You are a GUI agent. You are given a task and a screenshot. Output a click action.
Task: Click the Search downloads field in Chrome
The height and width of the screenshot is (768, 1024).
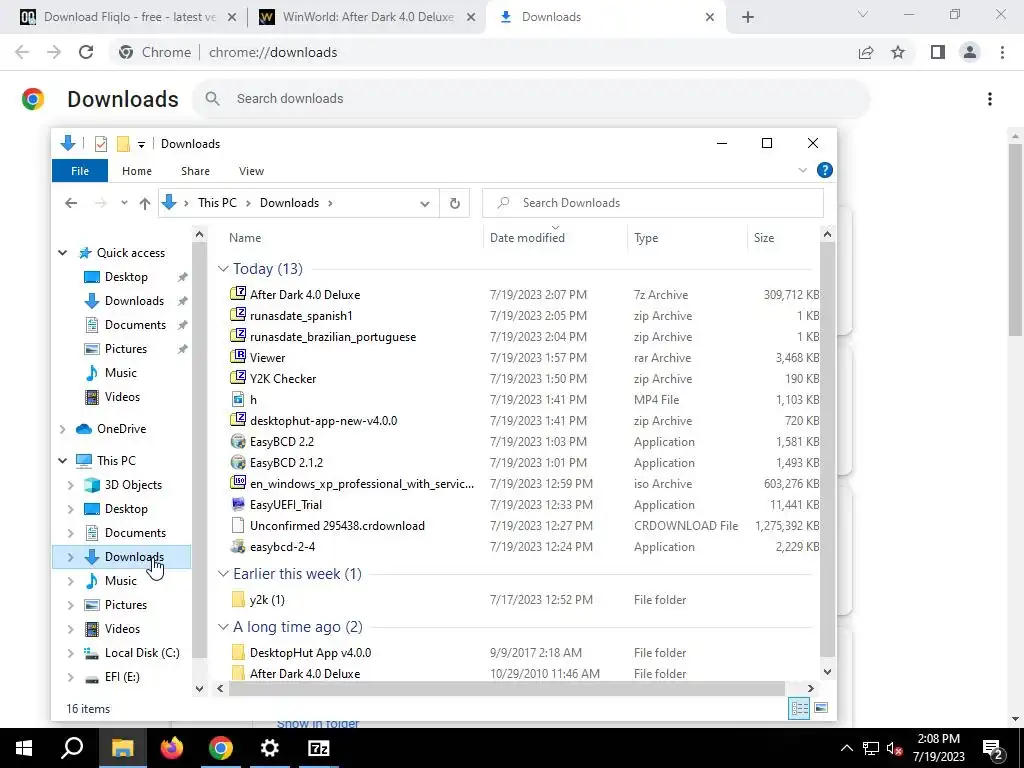(531, 99)
